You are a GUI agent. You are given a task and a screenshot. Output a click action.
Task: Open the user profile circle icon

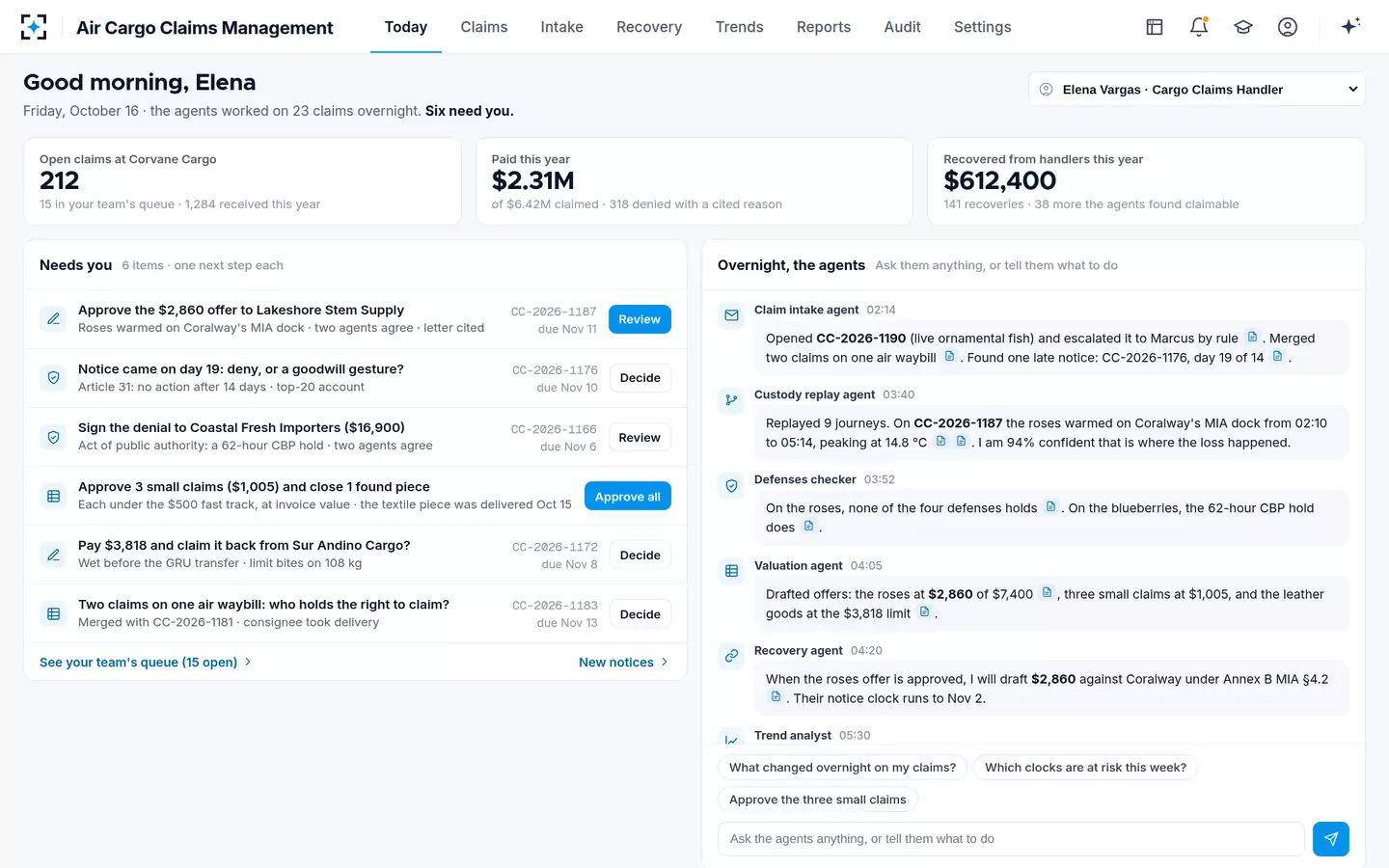click(1288, 27)
